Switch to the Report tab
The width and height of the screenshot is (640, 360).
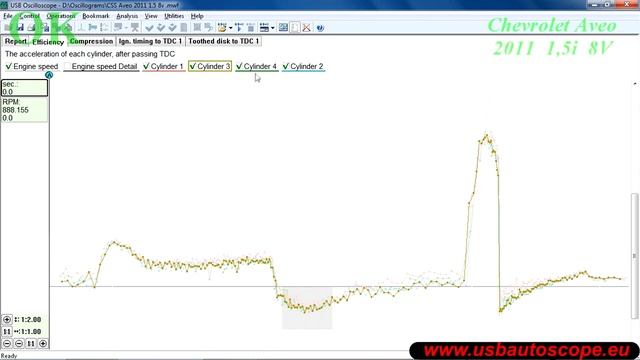pos(16,41)
